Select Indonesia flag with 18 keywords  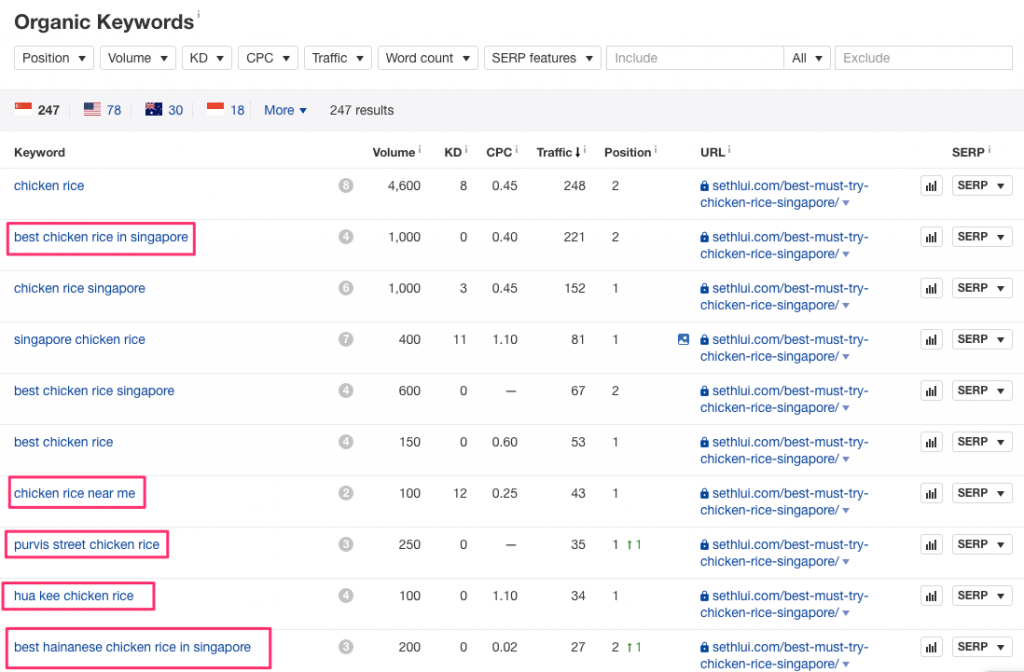[225, 110]
